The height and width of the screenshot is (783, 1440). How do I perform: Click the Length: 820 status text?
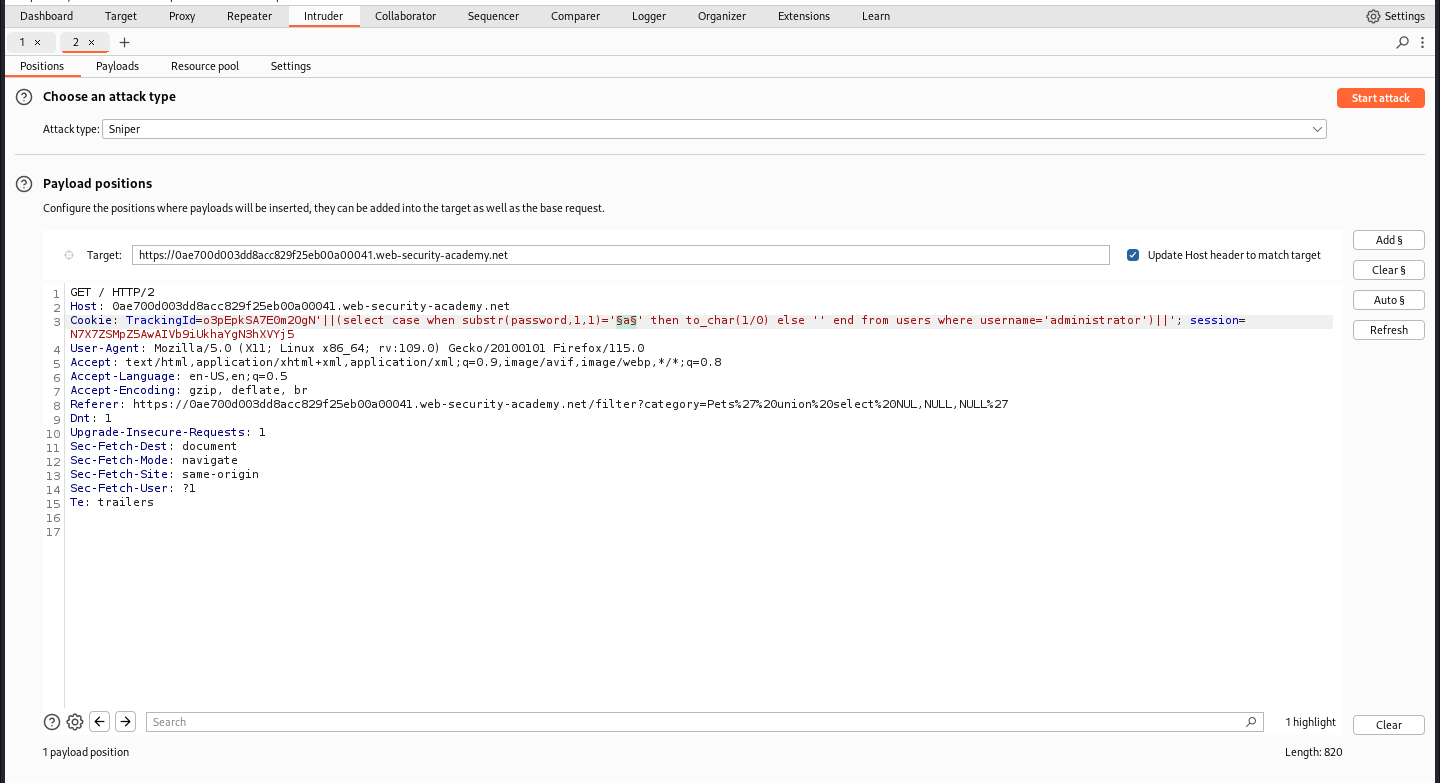pyautogui.click(x=1314, y=752)
